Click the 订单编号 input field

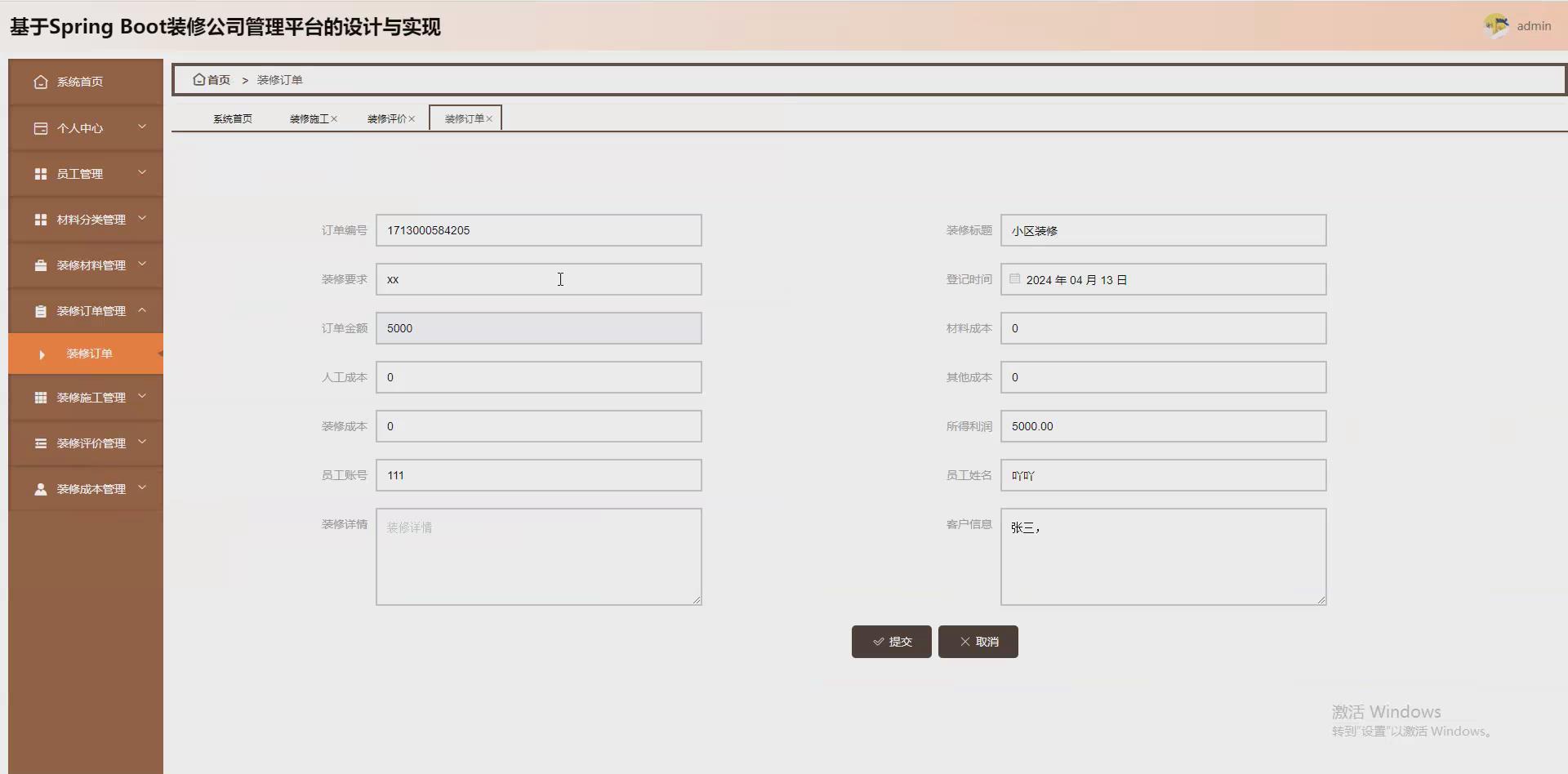(x=539, y=230)
